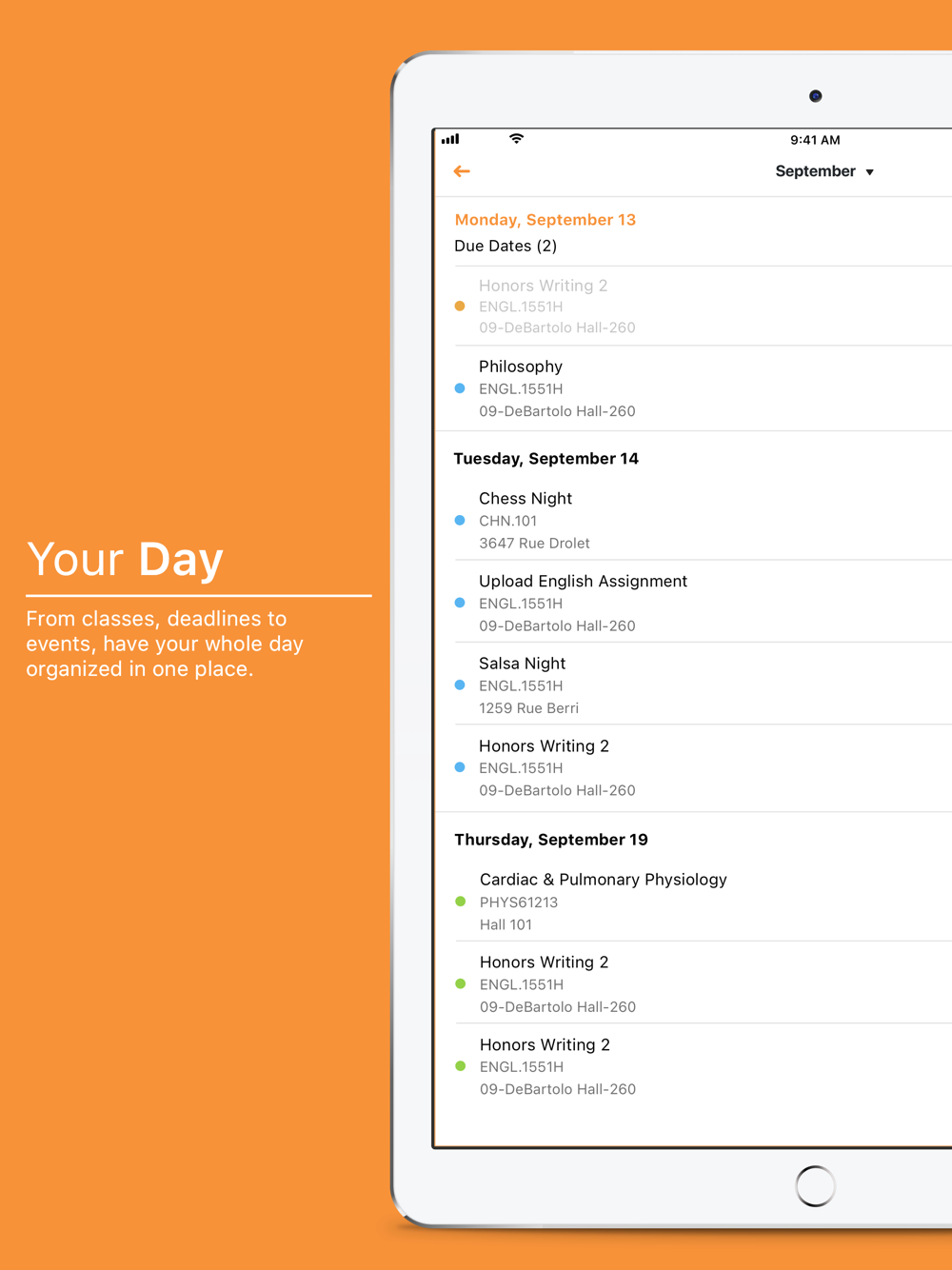Viewport: 952px width, 1270px height.
Task: Open the Philosophy class entry
Action: point(521,367)
